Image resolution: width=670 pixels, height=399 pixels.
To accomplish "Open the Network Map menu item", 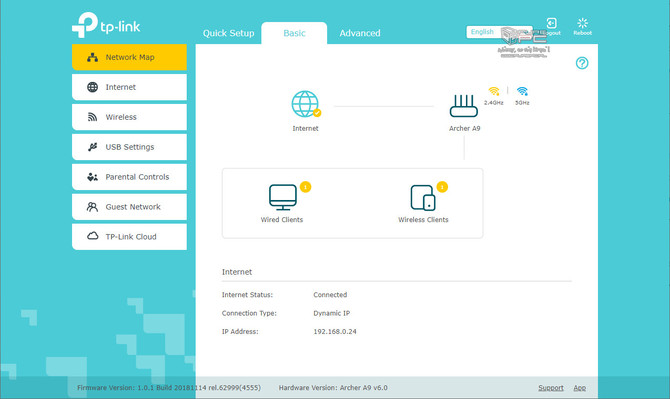I will (129, 57).
